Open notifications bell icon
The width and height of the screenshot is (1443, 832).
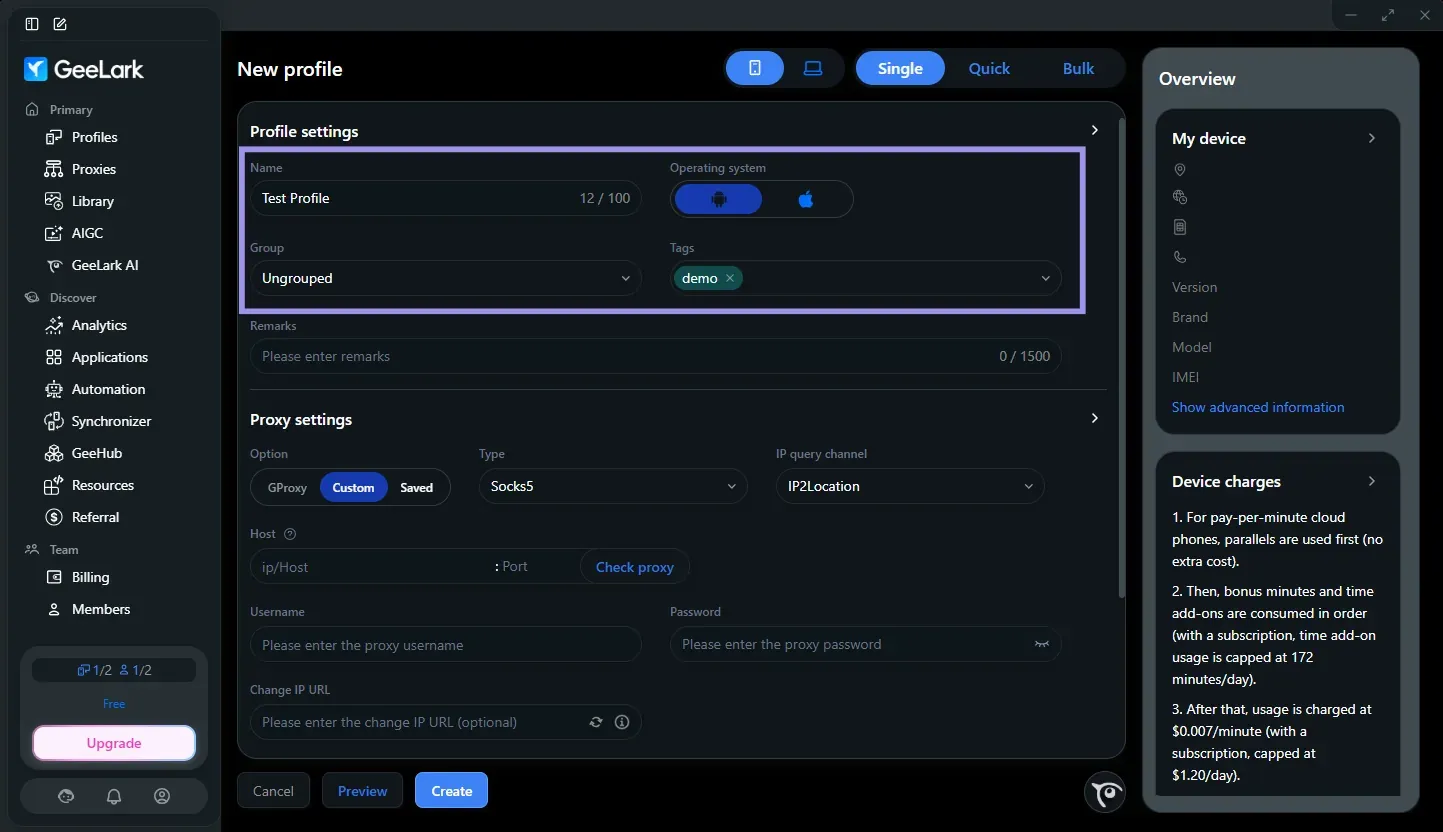pyautogui.click(x=114, y=796)
